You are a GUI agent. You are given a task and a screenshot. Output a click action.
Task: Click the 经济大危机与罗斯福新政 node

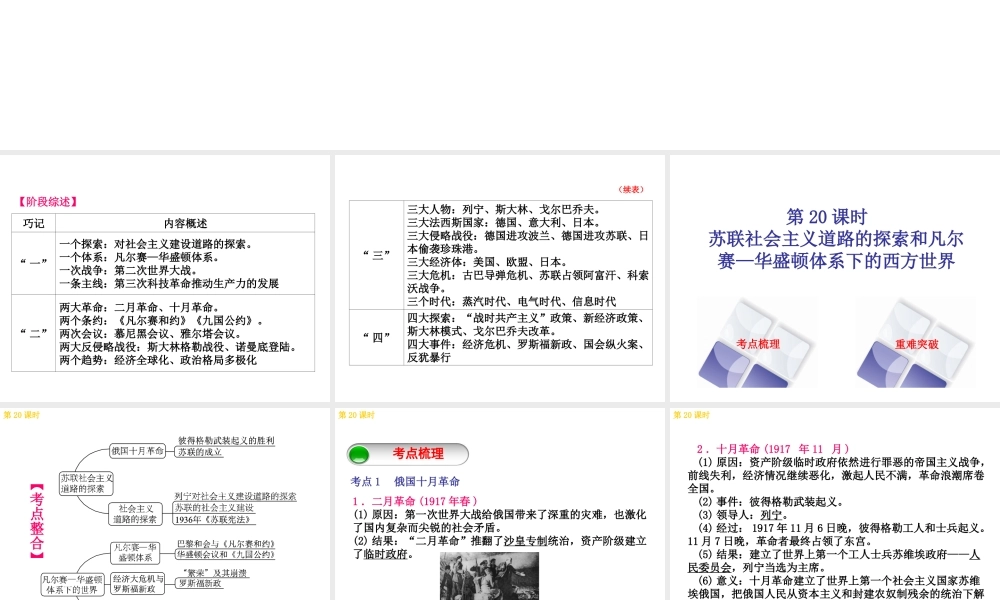point(138,583)
